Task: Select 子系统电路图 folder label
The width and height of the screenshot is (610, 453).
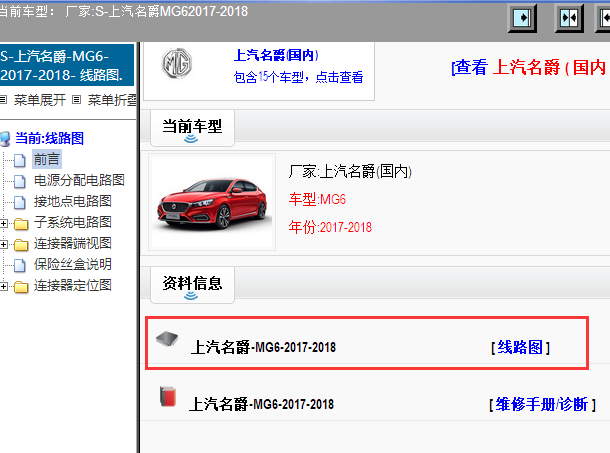Action: coord(73,222)
